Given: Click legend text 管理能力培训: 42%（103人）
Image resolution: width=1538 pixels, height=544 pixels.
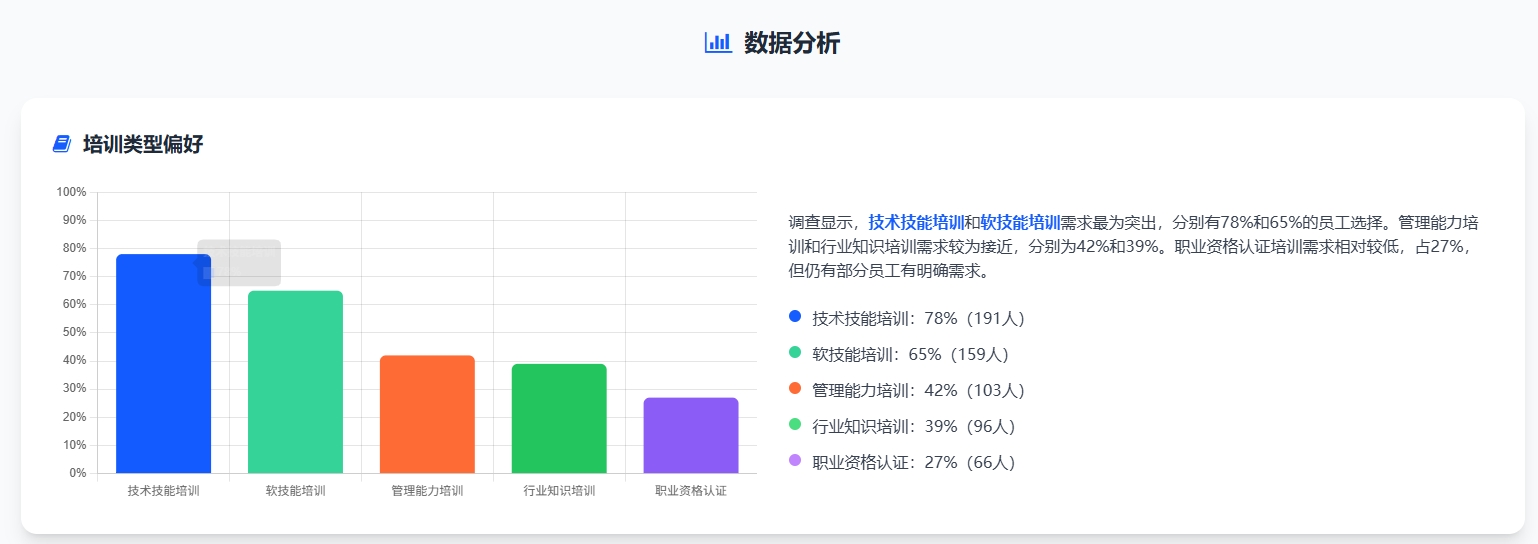Looking at the screenshot, I should point(919,390).
